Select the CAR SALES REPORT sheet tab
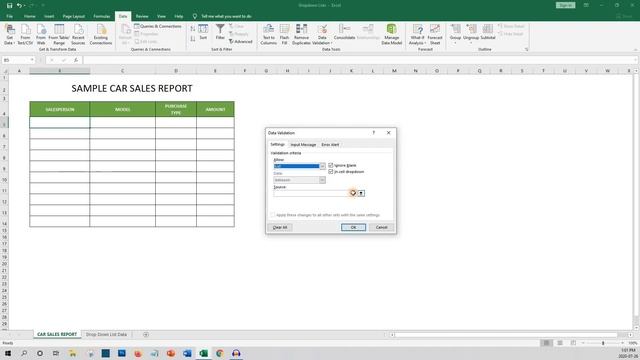The height and width of the screenshot is (360, 640). point(57,334)
